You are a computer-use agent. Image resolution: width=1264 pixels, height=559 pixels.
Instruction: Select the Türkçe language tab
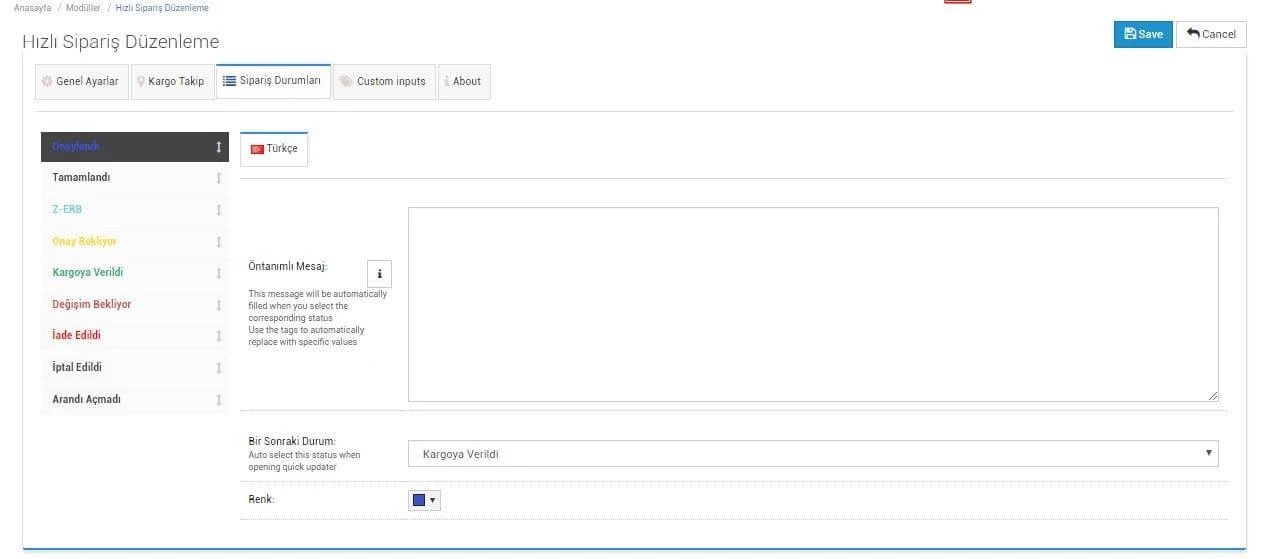click(x=274, y=148)
